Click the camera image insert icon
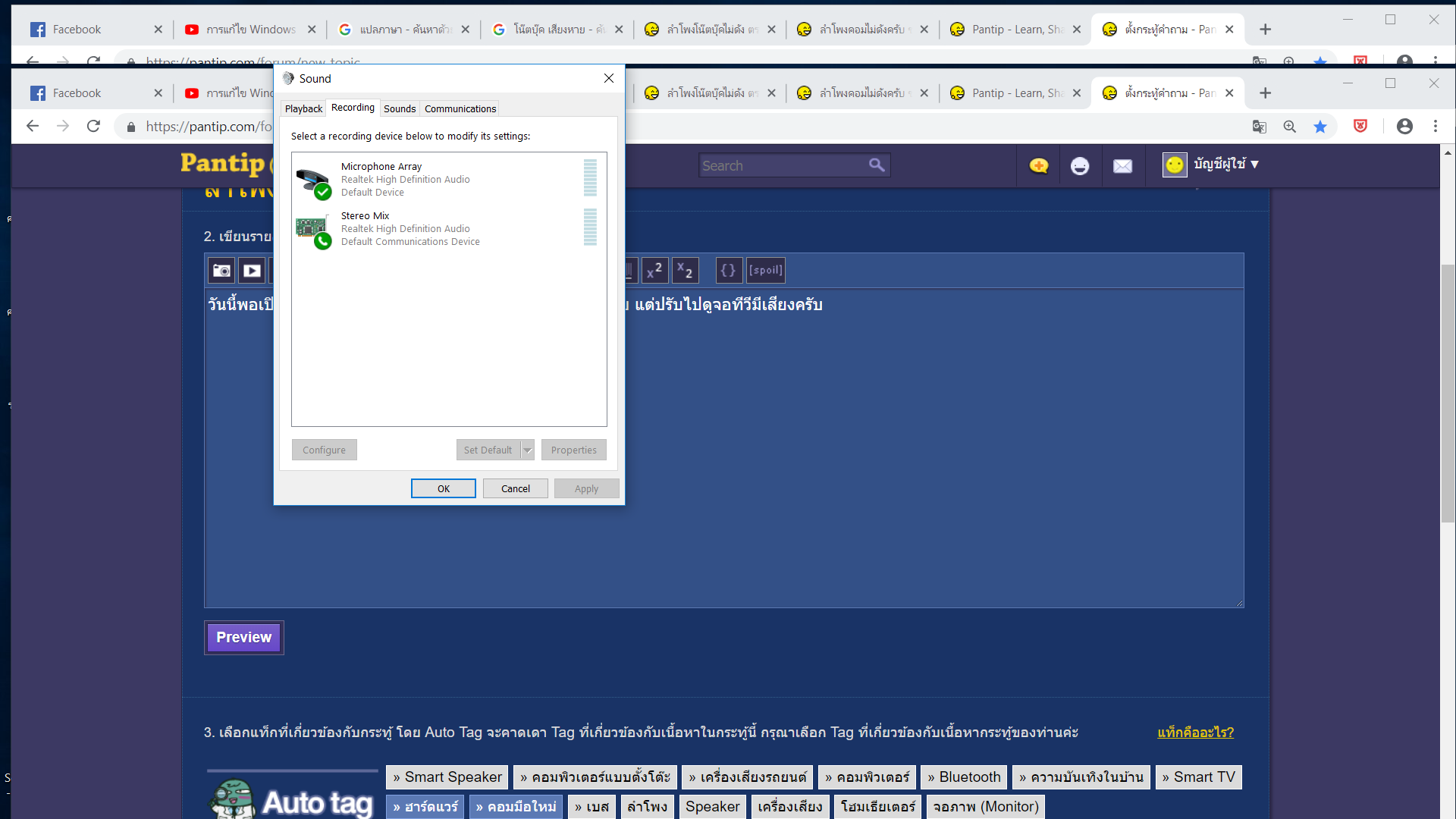This screenshot has height=819, width=1456. point(221,271)
